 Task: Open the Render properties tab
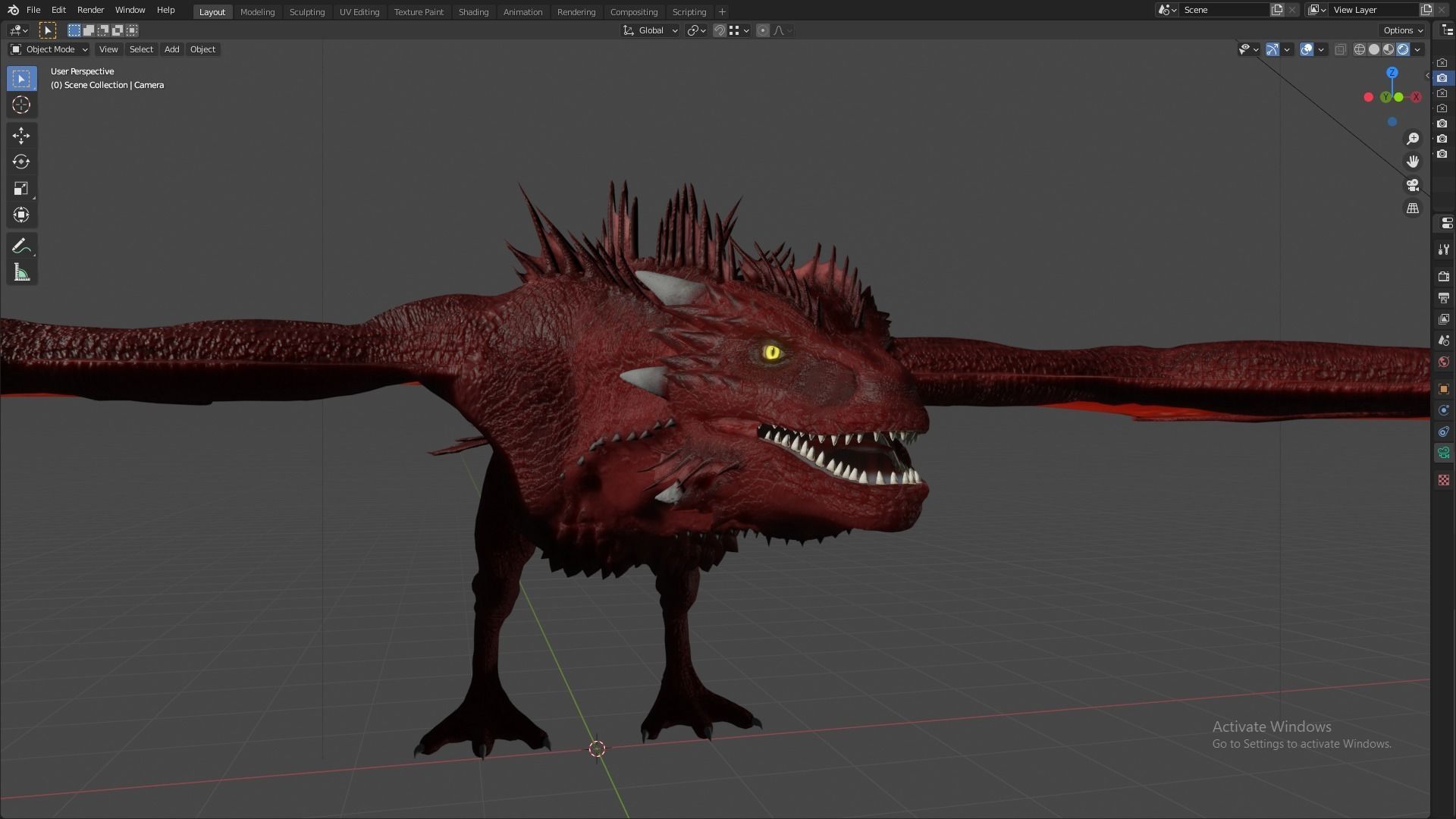pyautogui.click(x=1444, y=277)
